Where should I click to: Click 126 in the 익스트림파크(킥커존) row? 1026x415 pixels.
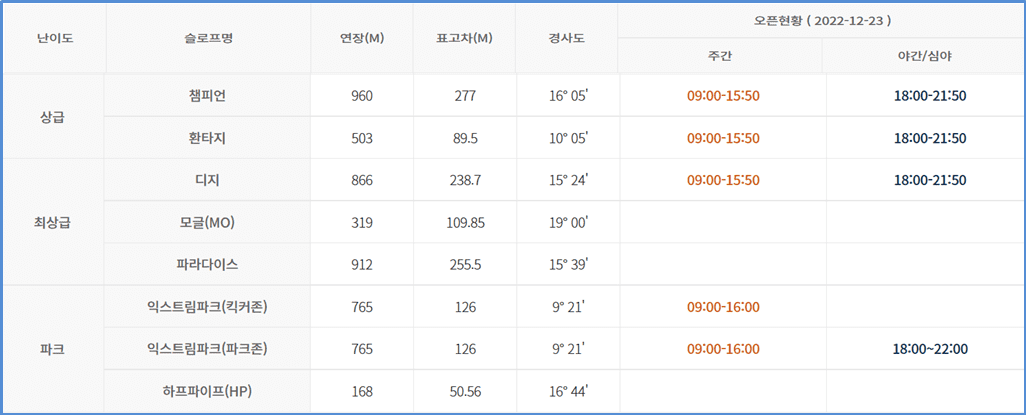(x=464, y=308)
